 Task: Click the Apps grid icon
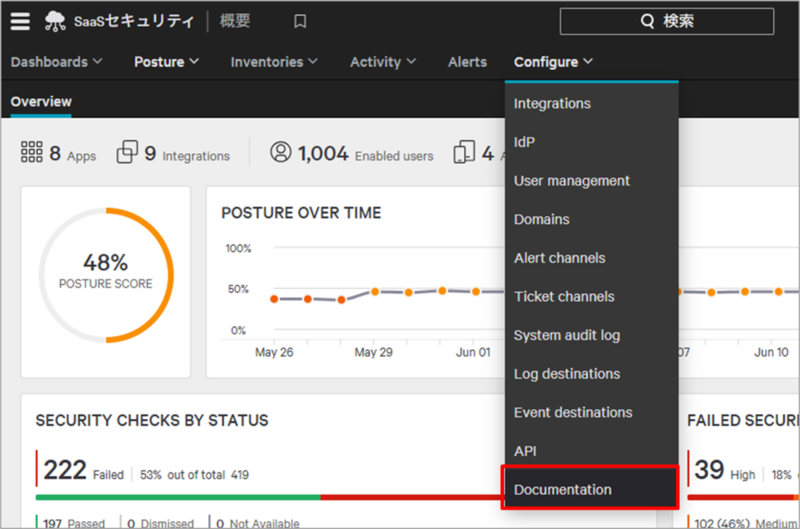[x=32, y=152]
